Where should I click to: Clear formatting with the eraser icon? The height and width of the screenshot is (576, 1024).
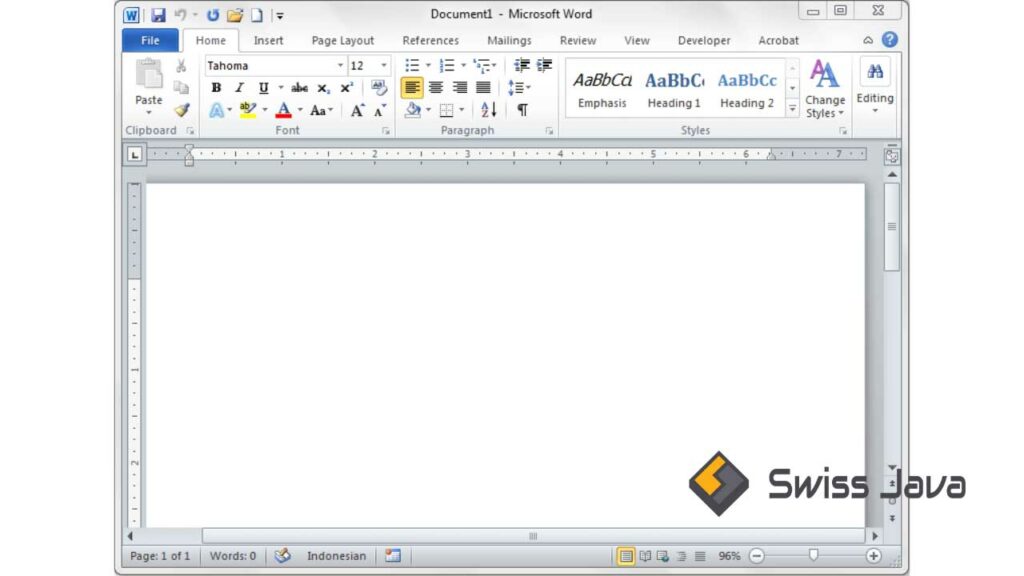(378, 87)
